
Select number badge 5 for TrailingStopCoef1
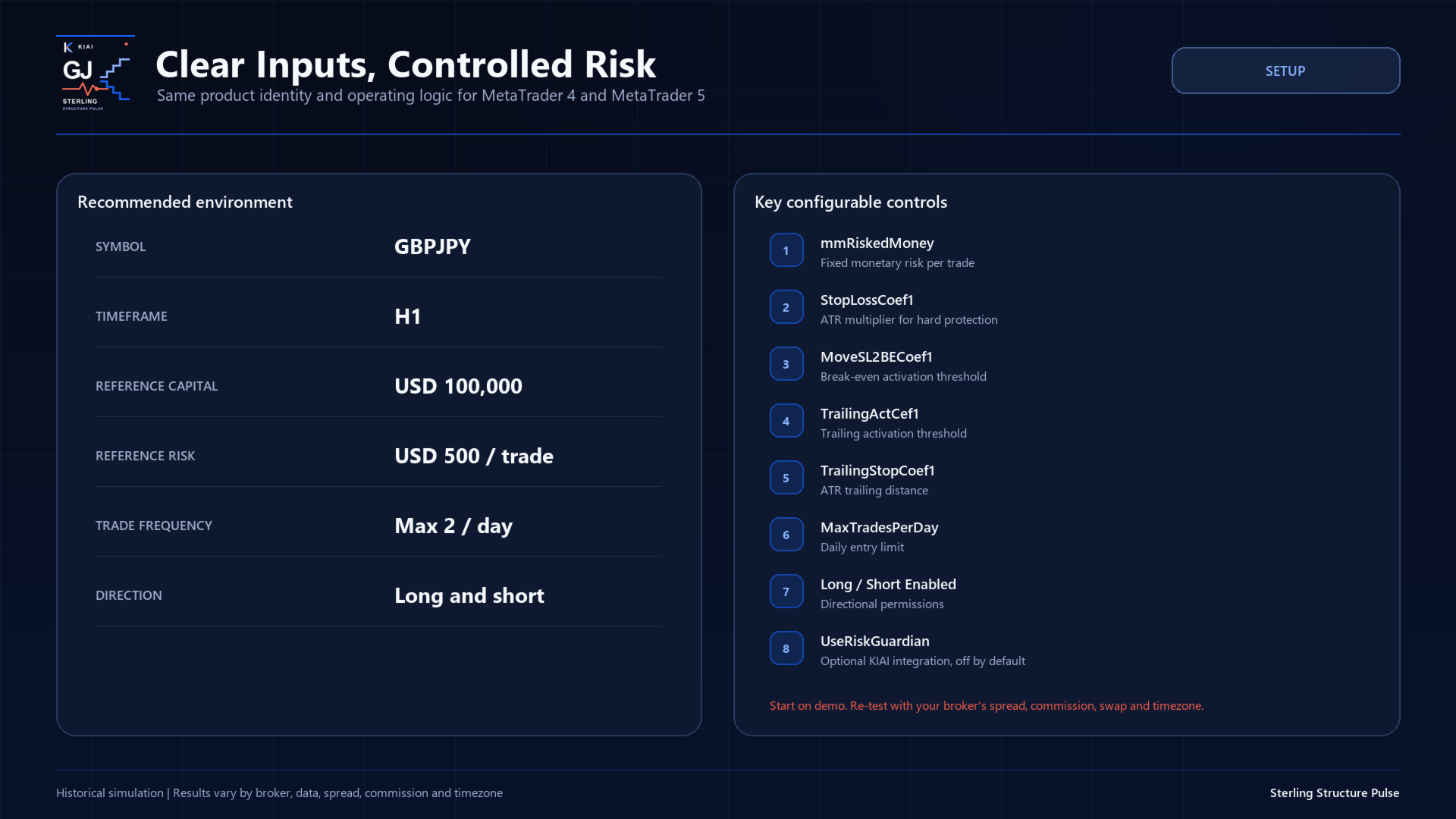(786, 478)
